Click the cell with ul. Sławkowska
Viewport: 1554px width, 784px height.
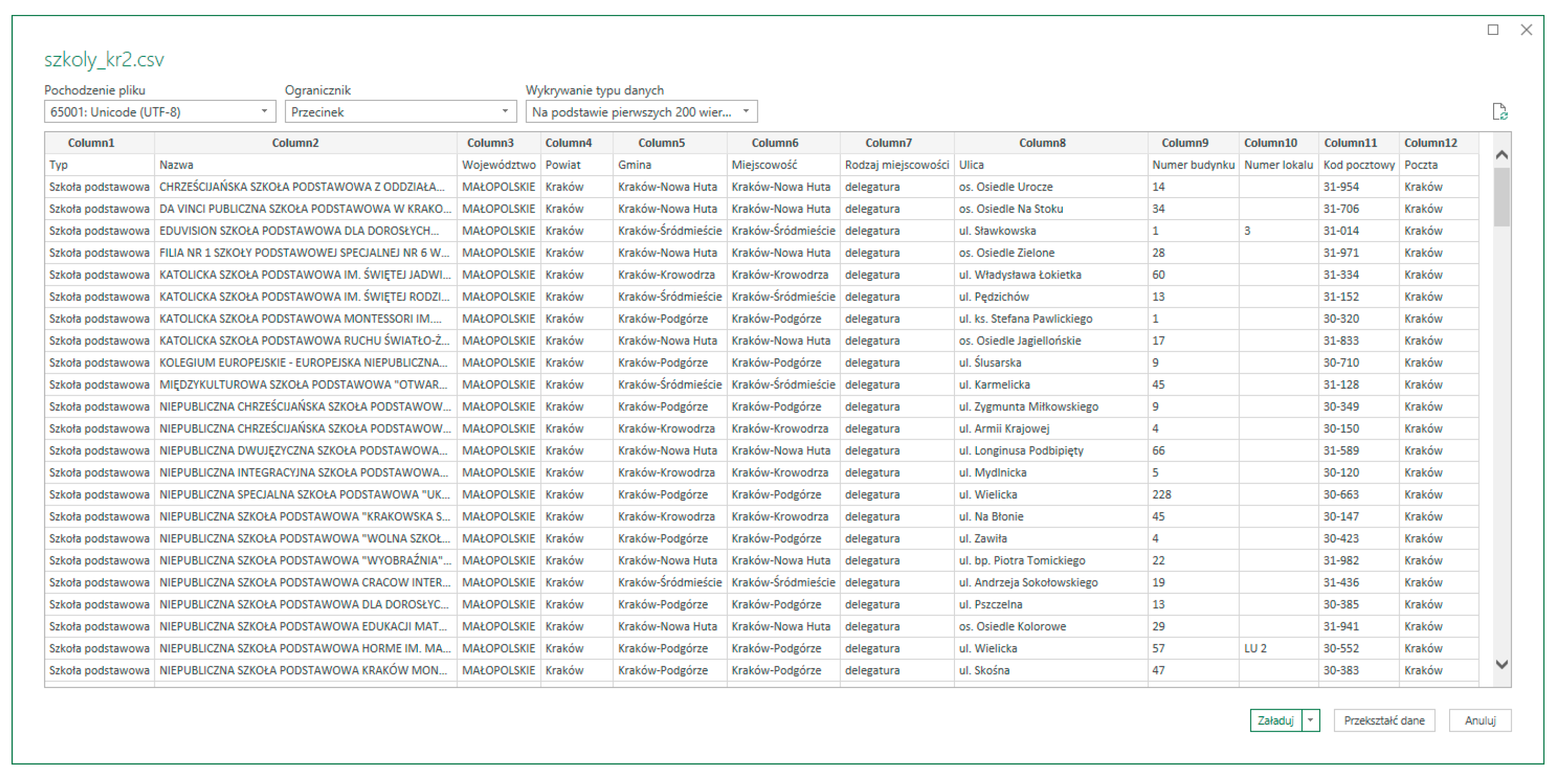pyautogui.click(x=996, y=231)
